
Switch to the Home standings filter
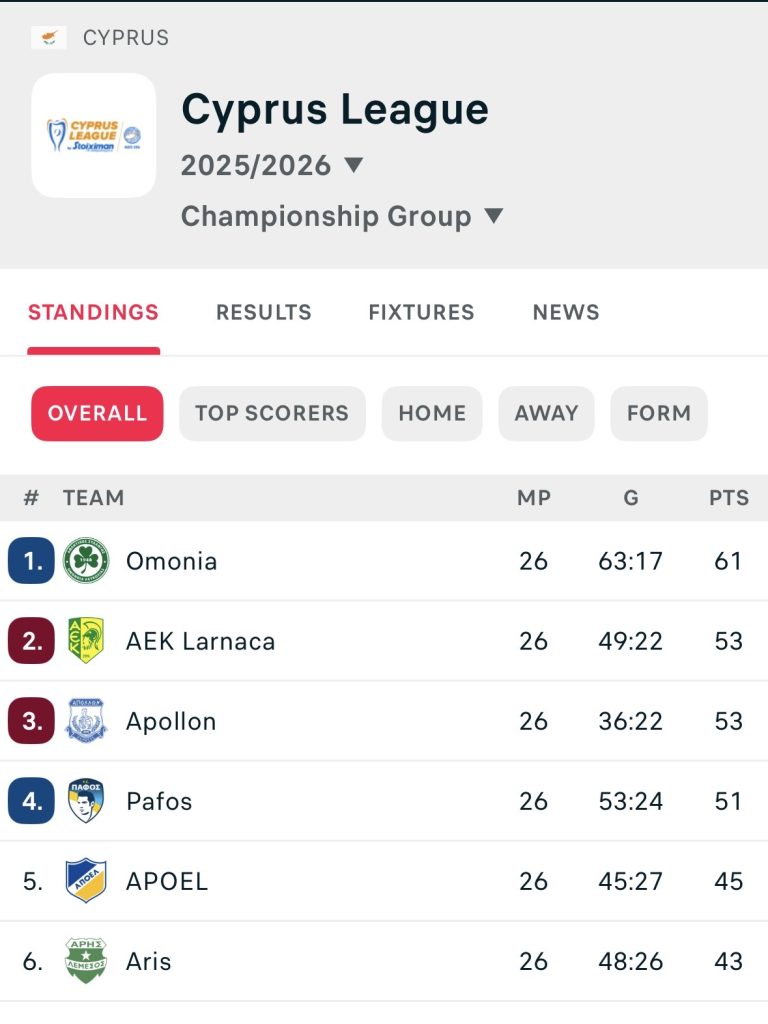coord(432,413)
